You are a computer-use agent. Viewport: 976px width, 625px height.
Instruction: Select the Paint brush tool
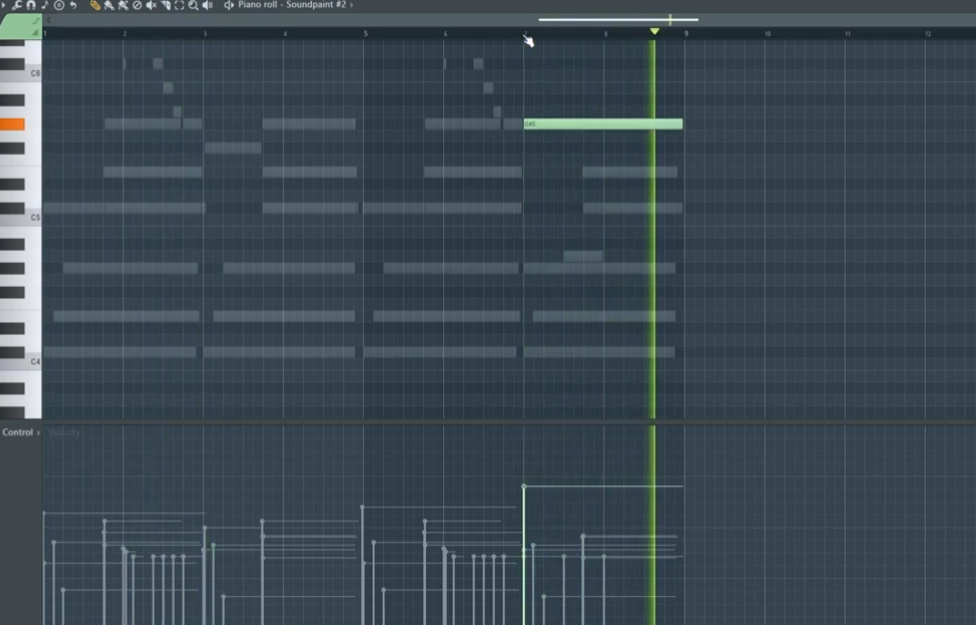tap(109, 5)
